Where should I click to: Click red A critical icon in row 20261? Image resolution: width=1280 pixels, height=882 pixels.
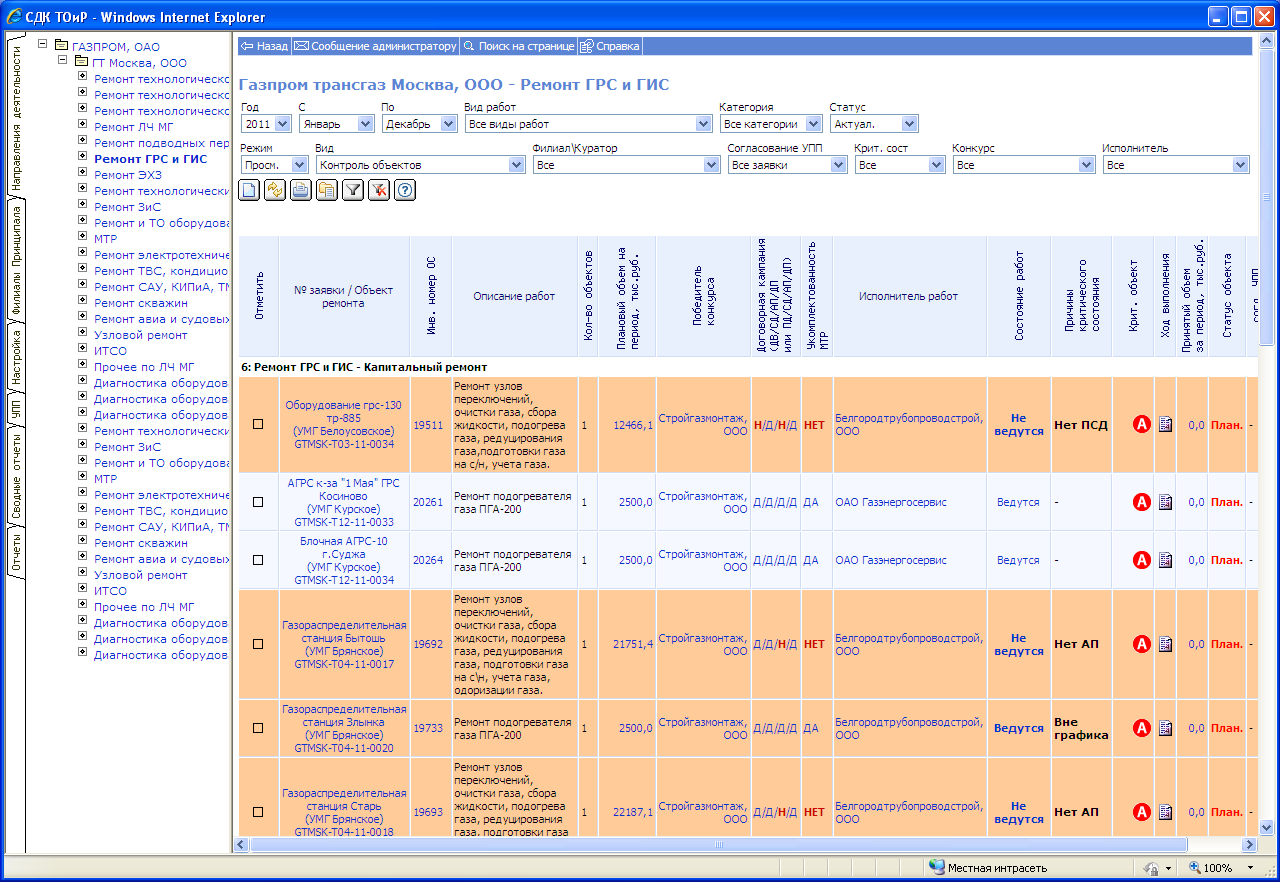click(1142, 502)
